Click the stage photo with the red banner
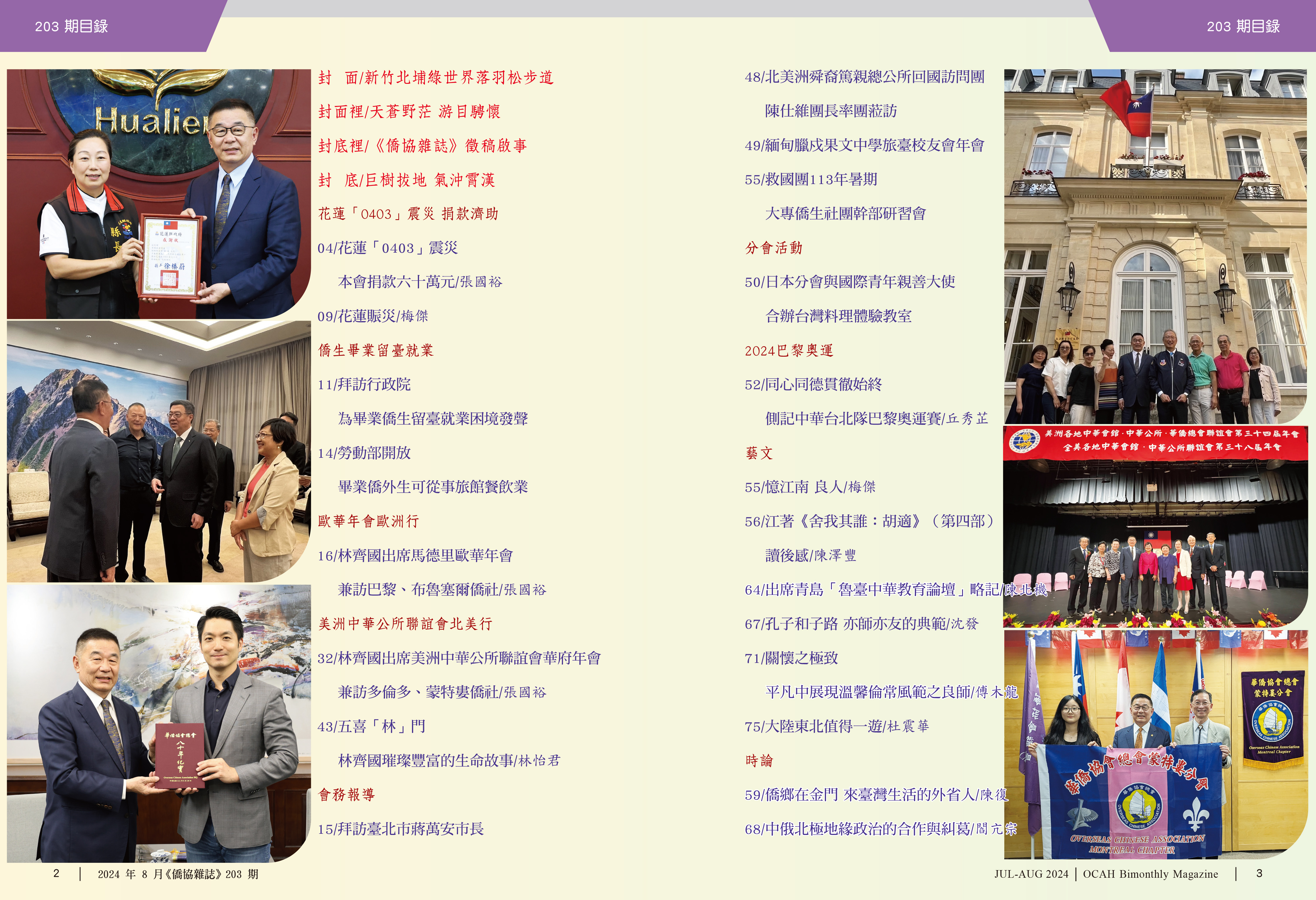 [1155, 526]
